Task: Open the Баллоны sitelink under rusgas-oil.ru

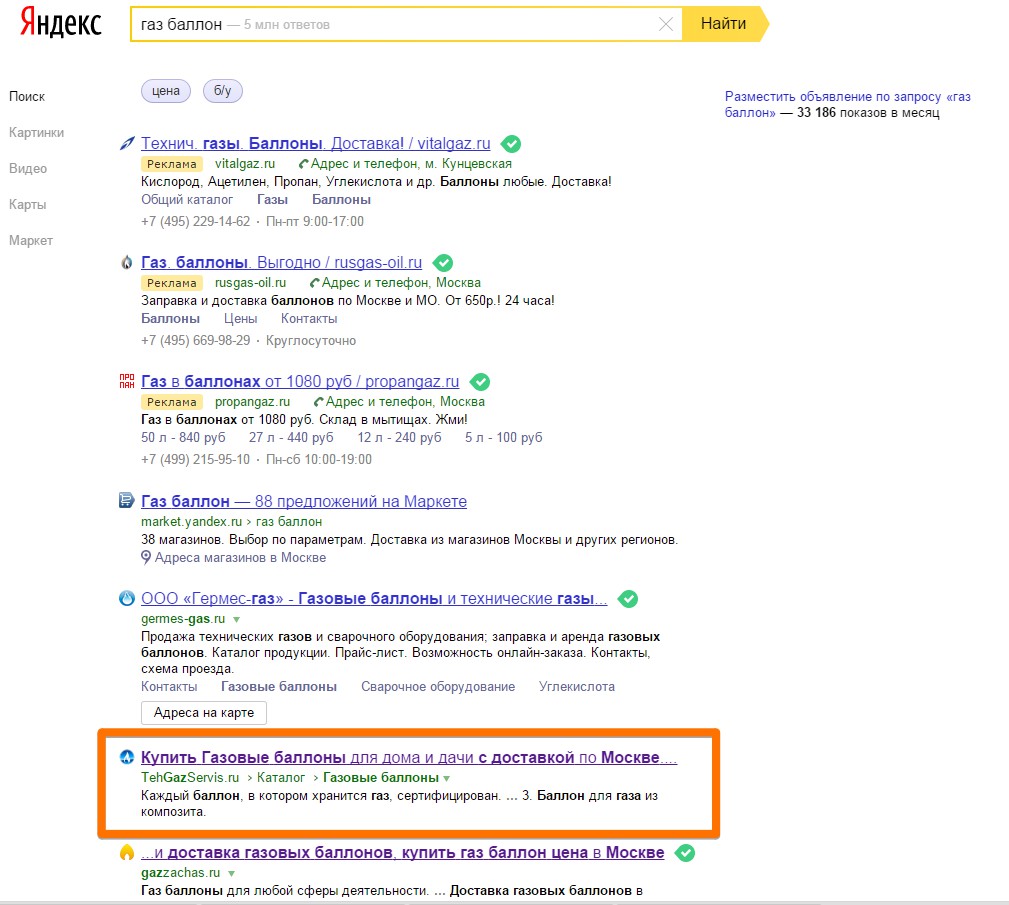Action: click(x=171, y=319)
